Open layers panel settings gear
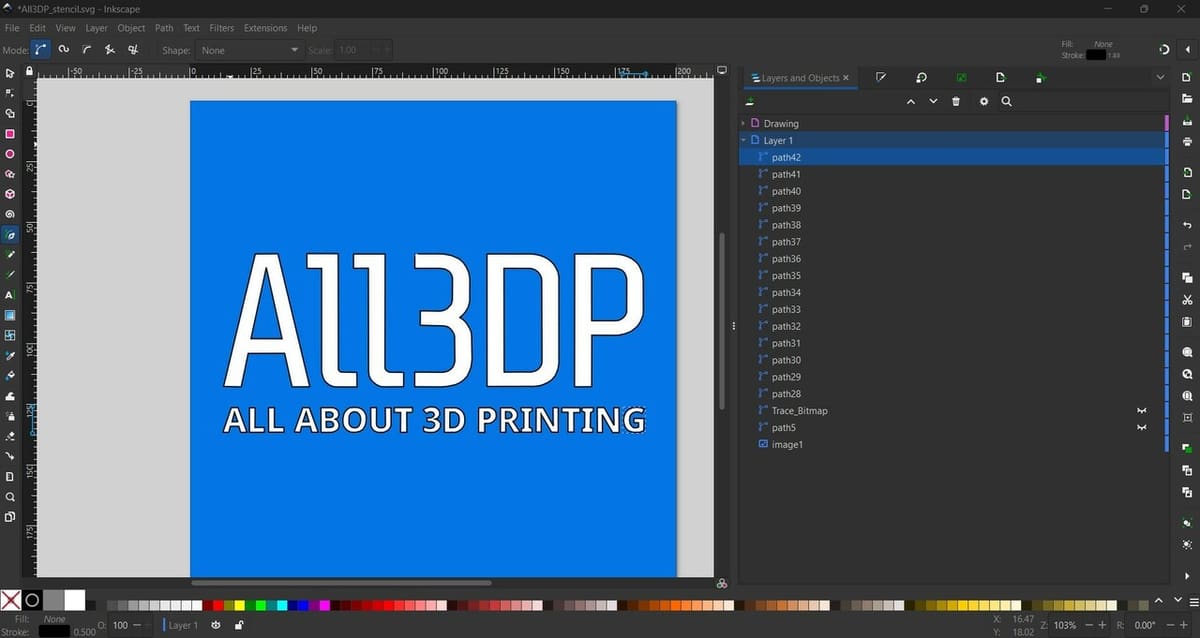 coord(984,101)
